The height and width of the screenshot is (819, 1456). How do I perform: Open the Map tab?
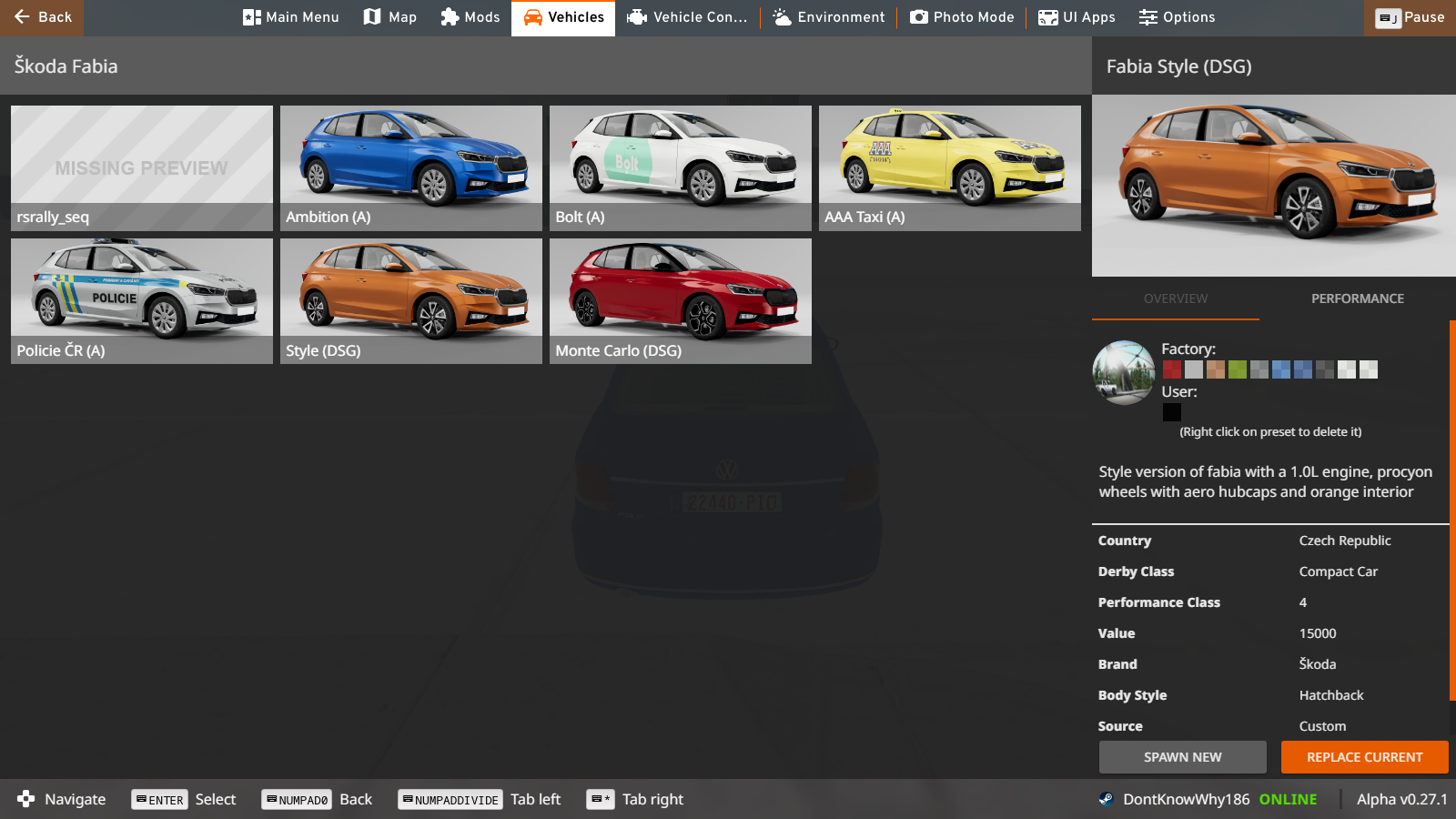point(389,17)
